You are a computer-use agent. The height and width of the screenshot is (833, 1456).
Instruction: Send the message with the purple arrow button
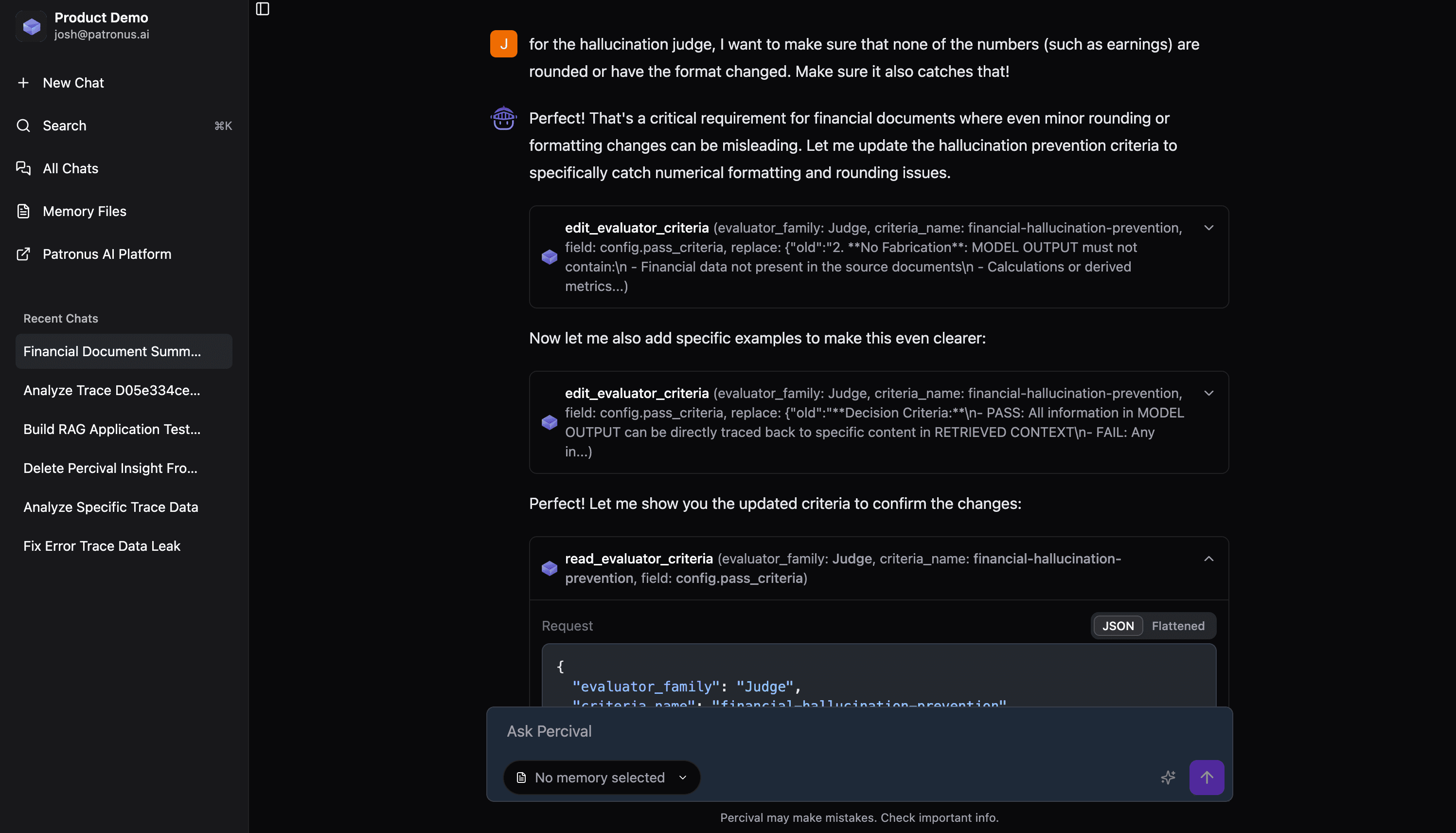(x=1207, y=778)
